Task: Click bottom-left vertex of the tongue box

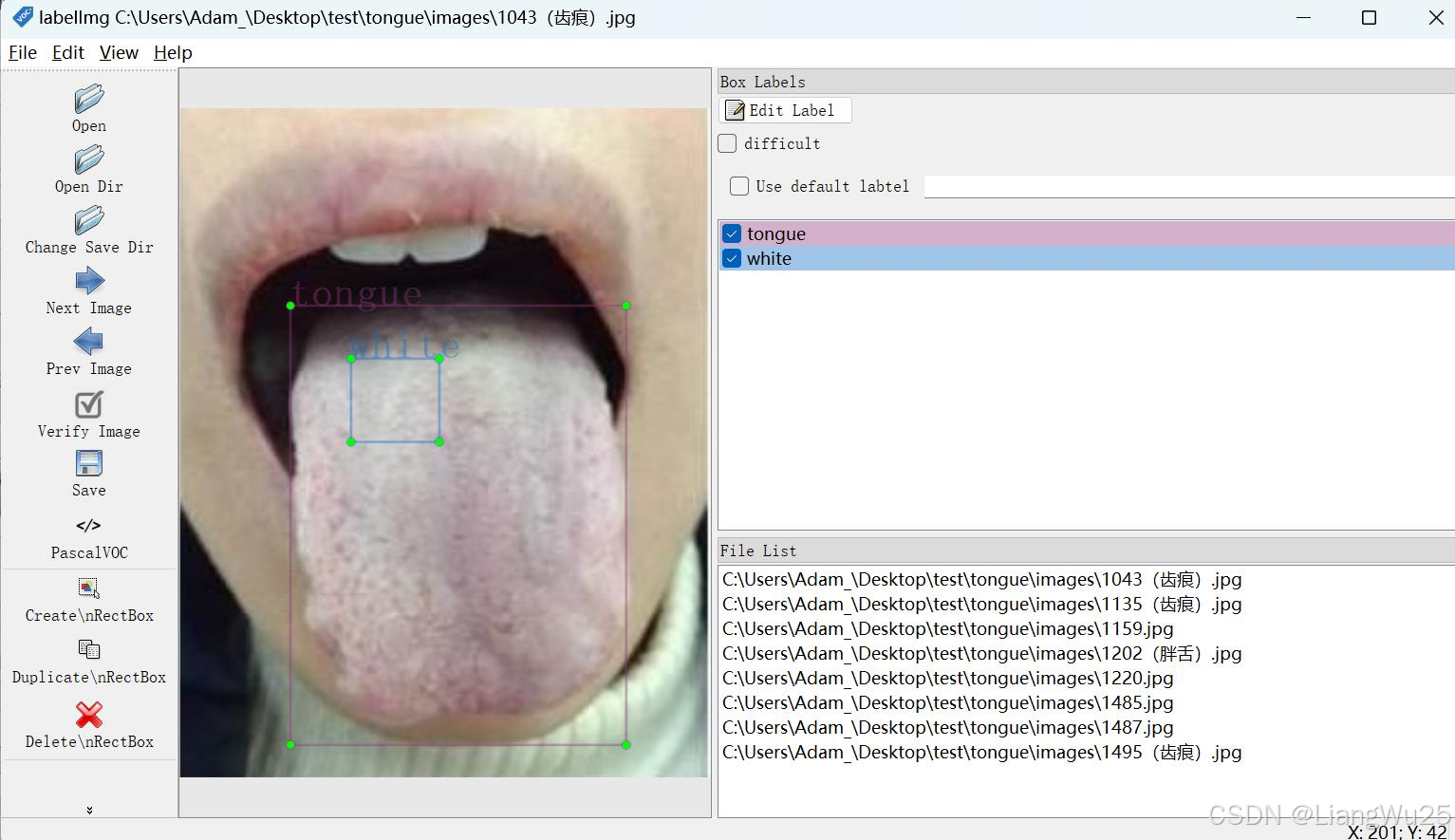Action: click(290, 745)
